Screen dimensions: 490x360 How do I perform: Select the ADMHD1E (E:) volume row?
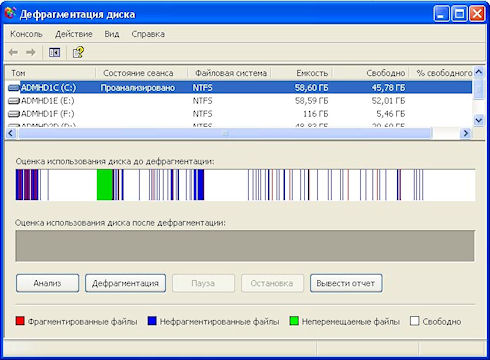(x=239, y=101)
